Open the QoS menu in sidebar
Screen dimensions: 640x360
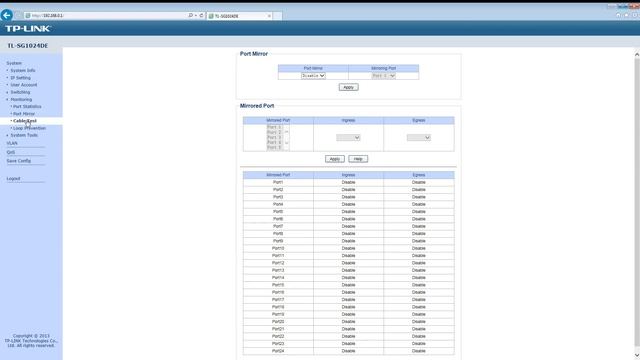pos(11,152)
